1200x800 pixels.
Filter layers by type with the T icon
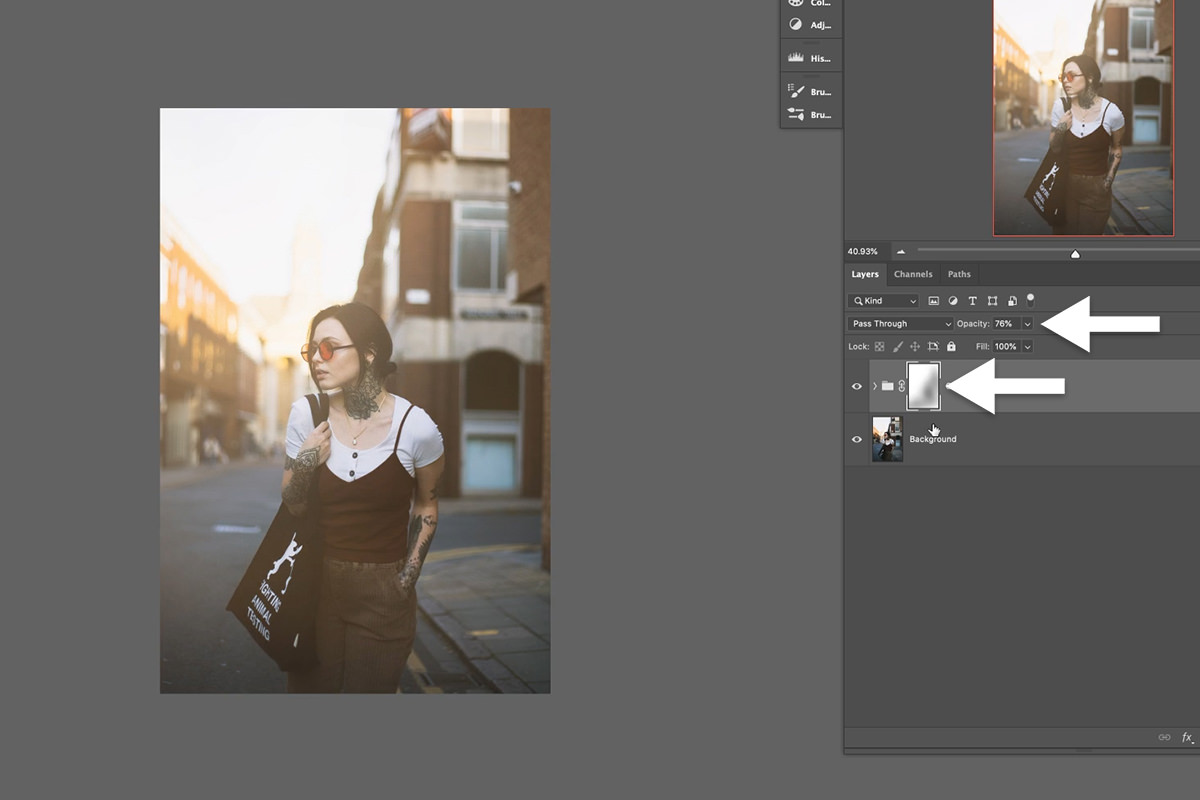tap(972, 301)
